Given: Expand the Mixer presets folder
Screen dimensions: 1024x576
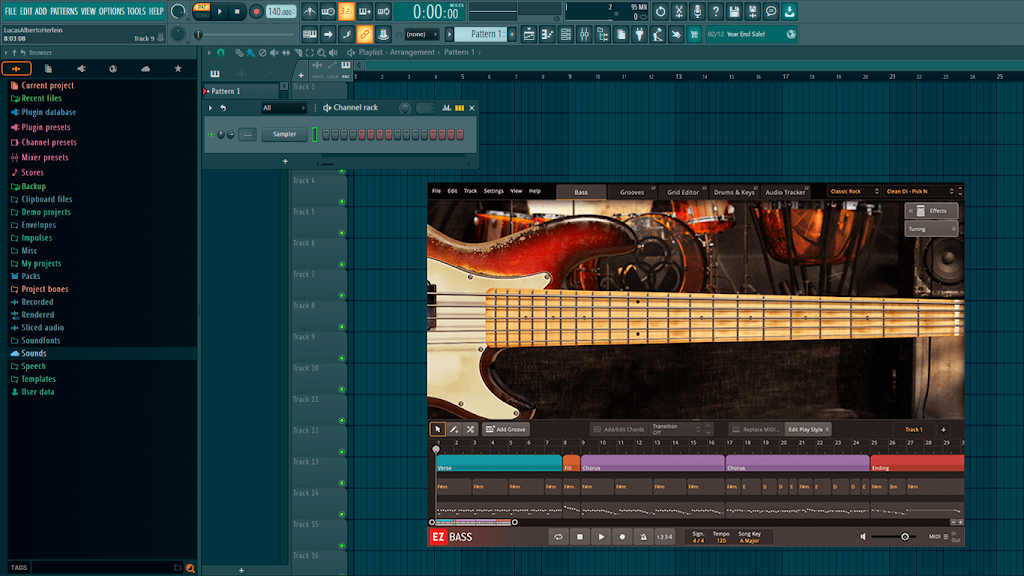Looking at the screenshot, I should 44,157.
